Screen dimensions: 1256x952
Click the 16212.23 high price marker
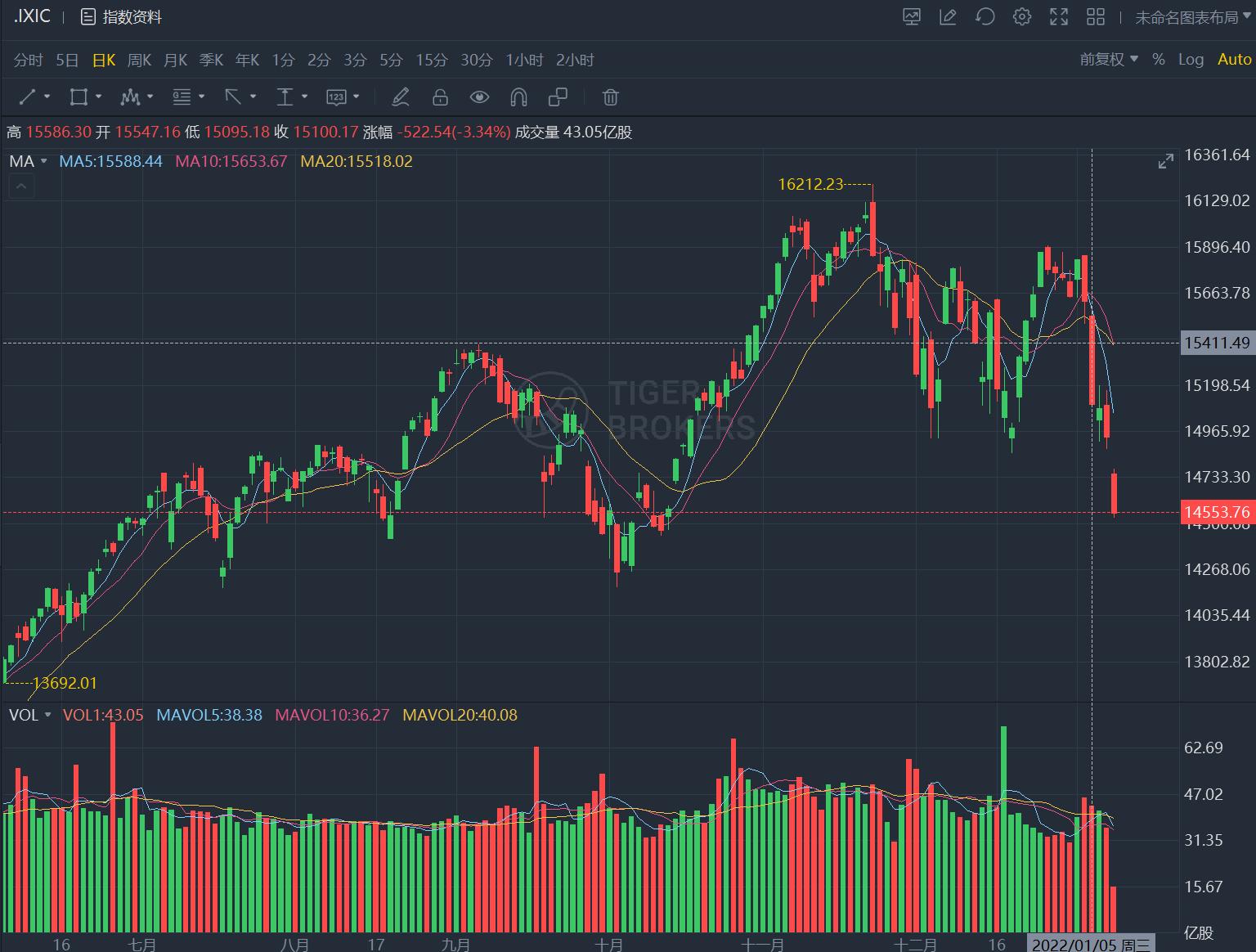[x=810, y=184]
